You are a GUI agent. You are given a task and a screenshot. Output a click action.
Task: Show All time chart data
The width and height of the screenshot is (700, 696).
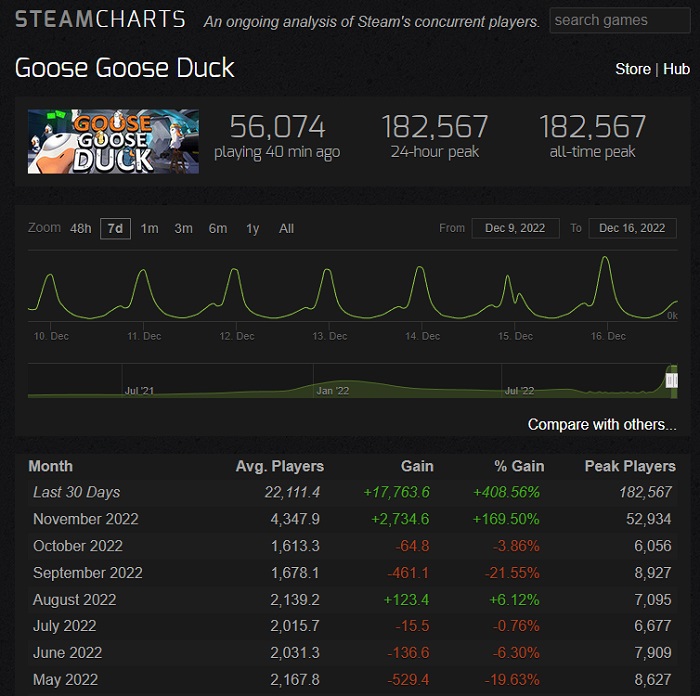(x=286, y=229)
